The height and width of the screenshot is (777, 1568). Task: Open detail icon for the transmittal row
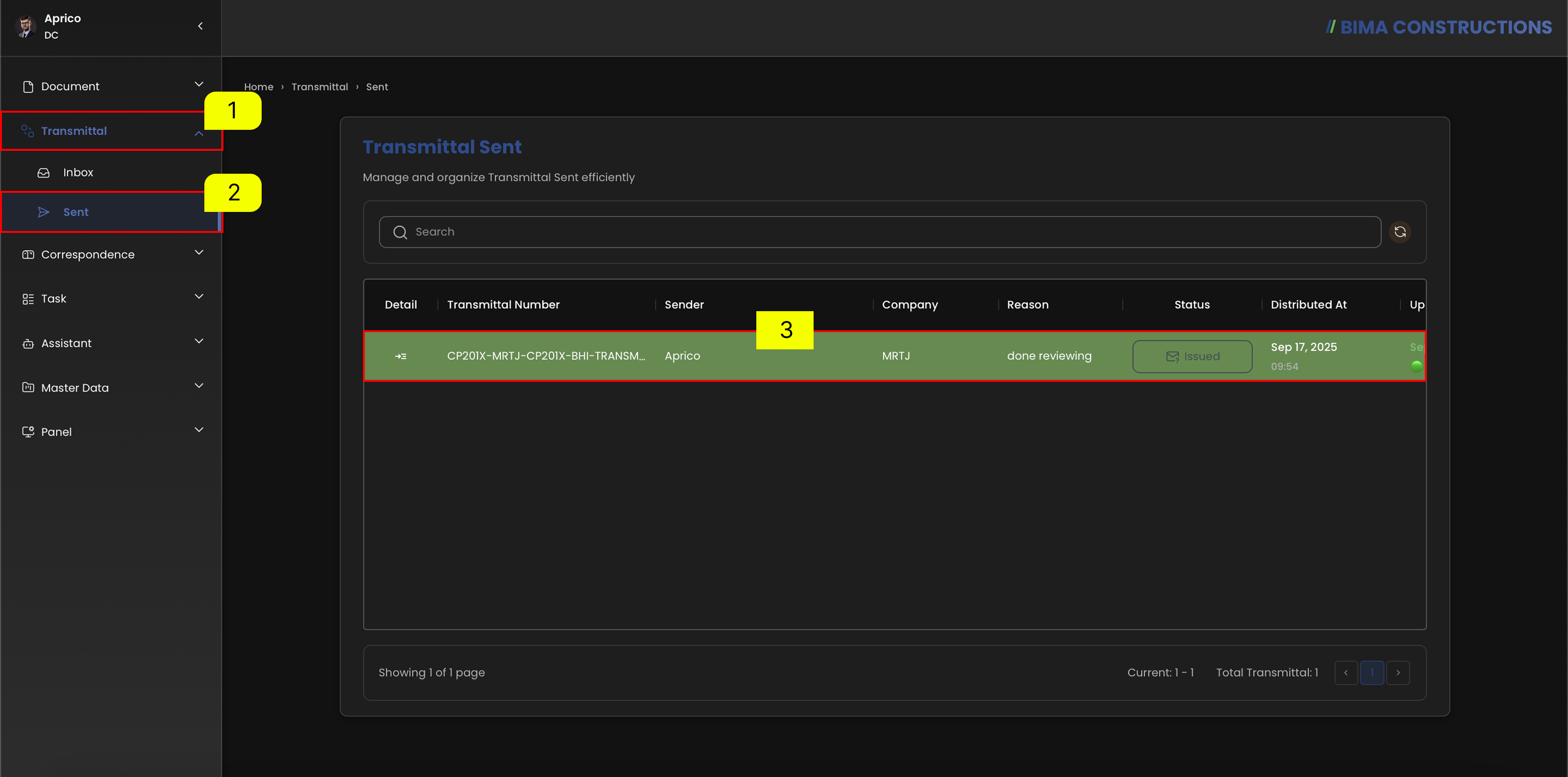[x=401, y=356]
